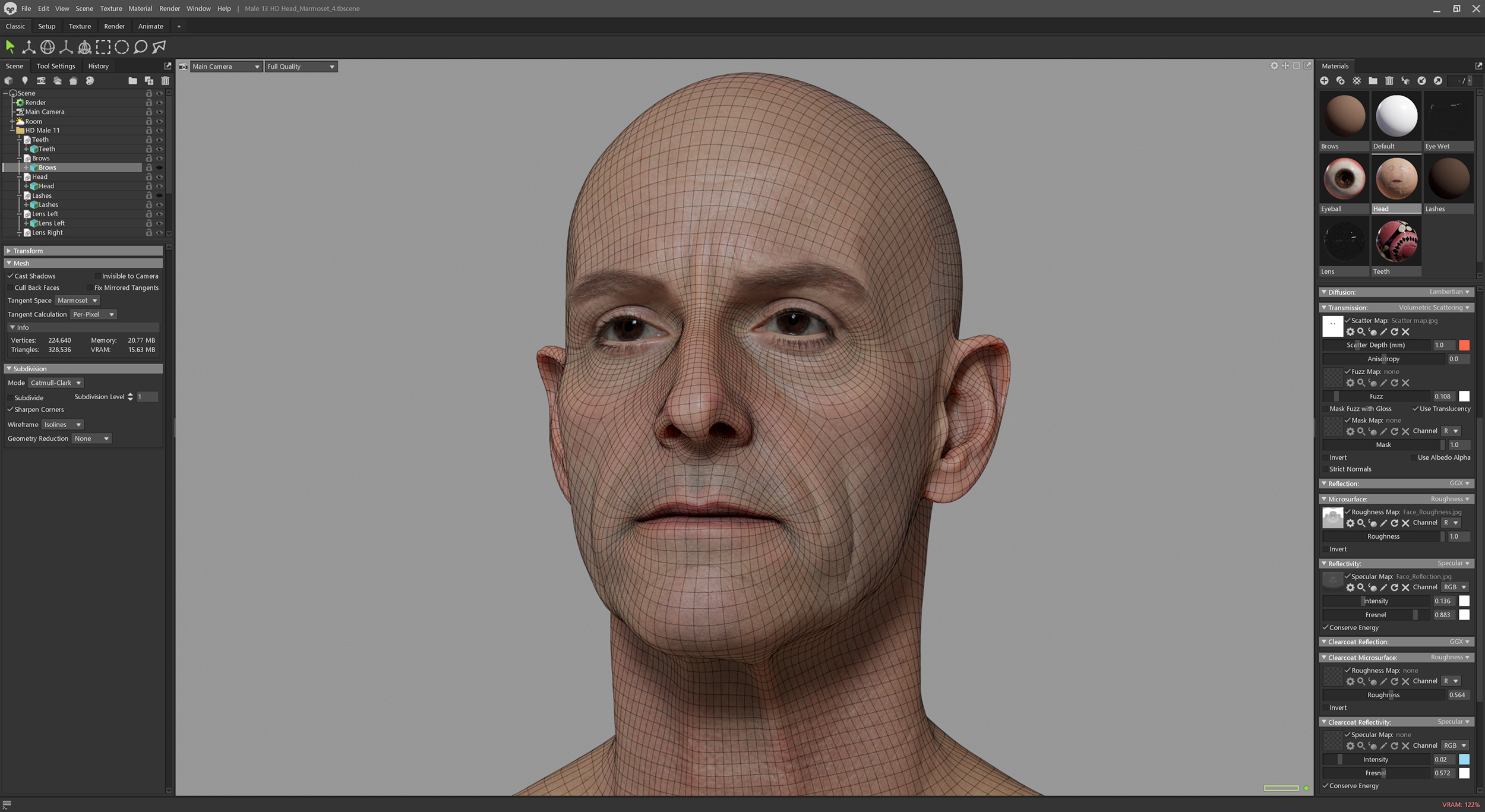This screenshot has height=812, width=1485.
Task: Open the Lasso selection tool
Action: point(140,47)
